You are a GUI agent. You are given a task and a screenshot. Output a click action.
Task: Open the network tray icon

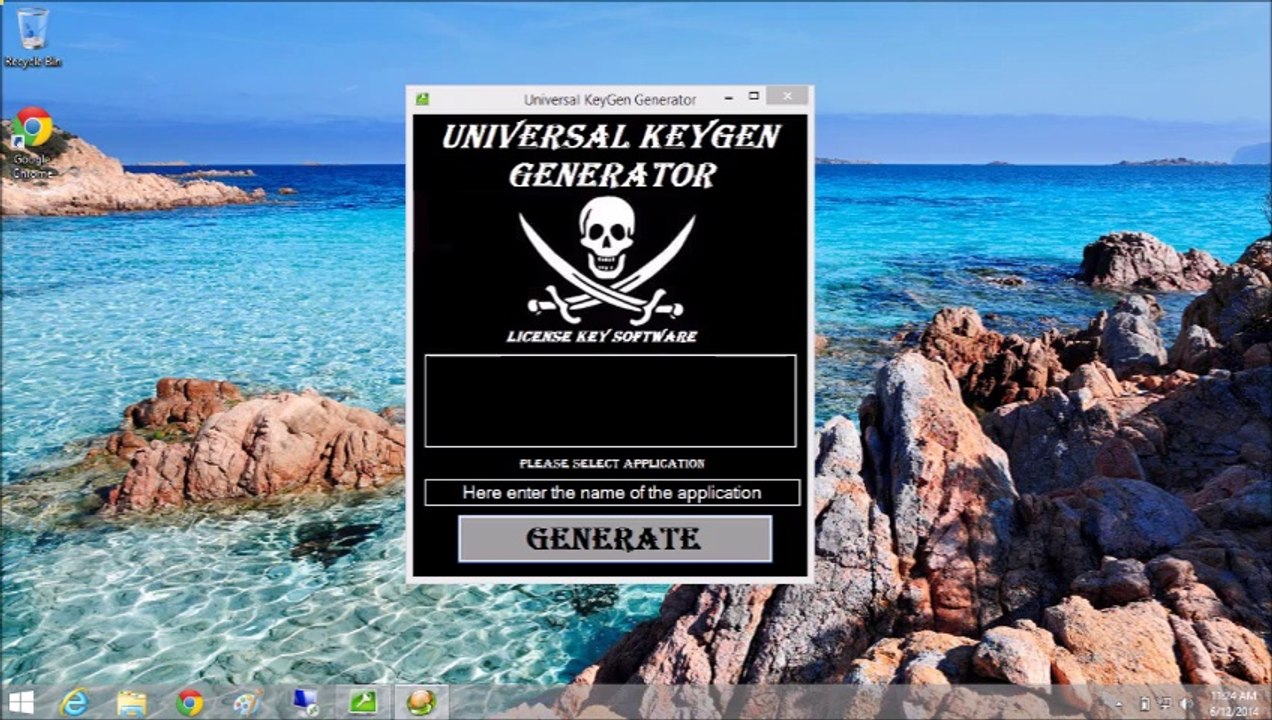(1166, 704)
